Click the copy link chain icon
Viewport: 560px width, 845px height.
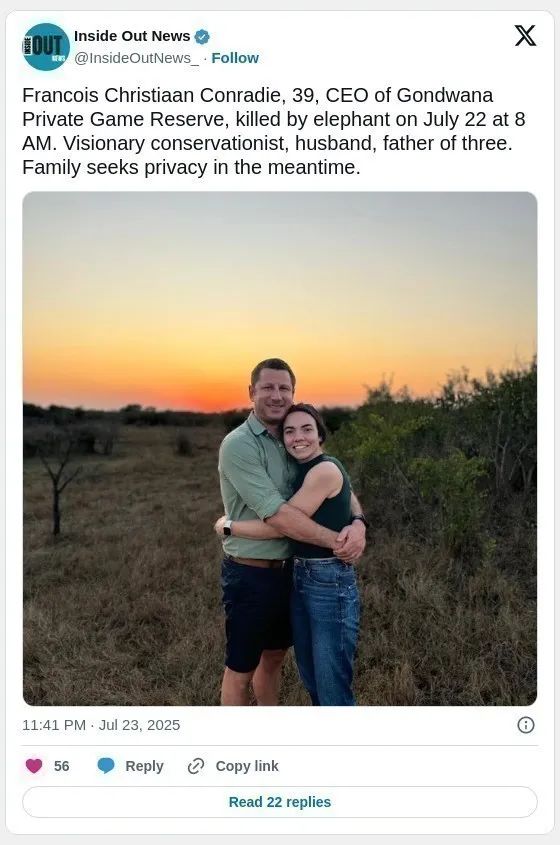196,766
